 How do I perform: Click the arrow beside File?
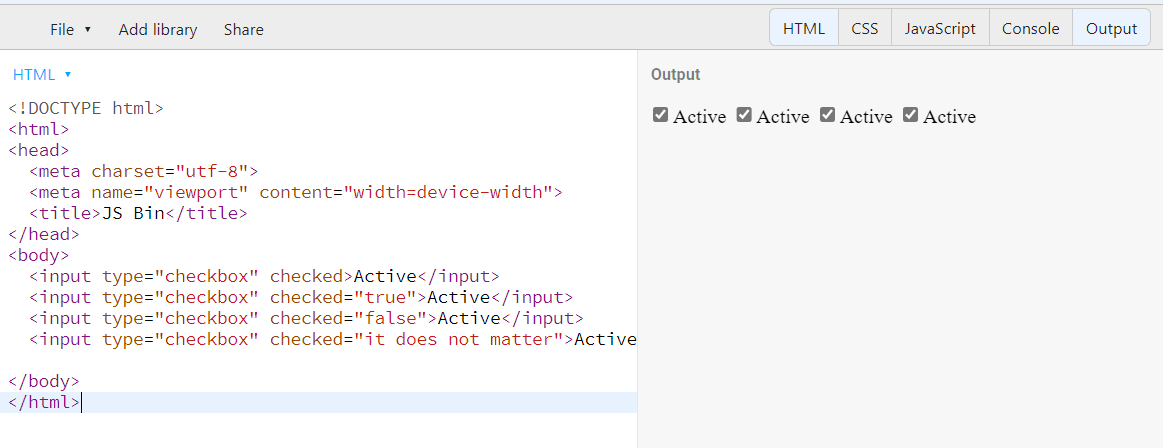pos(88,30)
